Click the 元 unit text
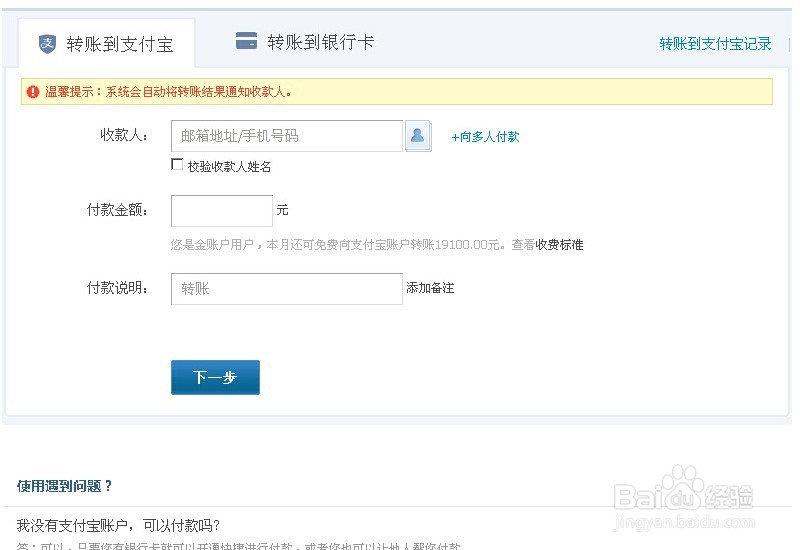Screen dimensions: 800x550 (283, 210)
